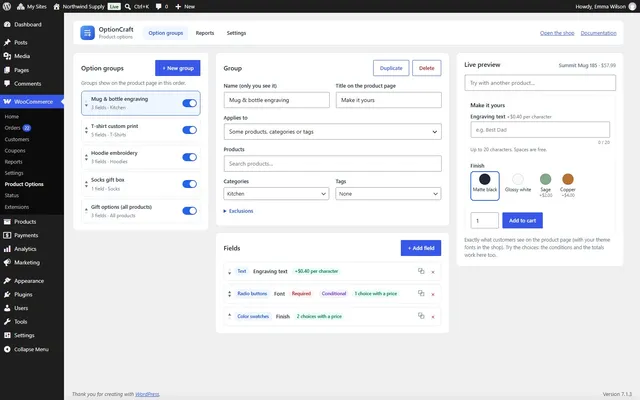Click the Delete group button

(x=427, y=68)
